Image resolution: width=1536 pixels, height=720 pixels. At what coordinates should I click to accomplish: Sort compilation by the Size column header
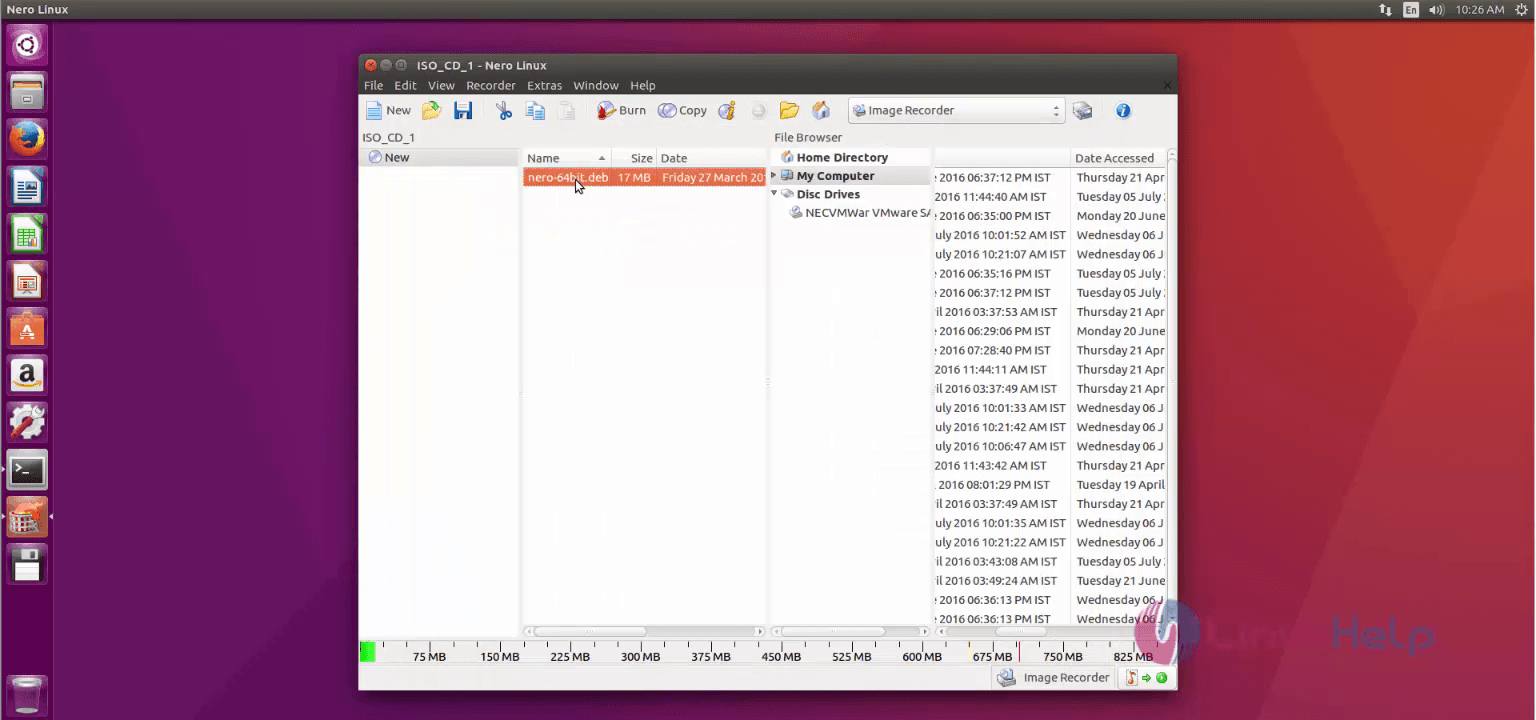633,158
